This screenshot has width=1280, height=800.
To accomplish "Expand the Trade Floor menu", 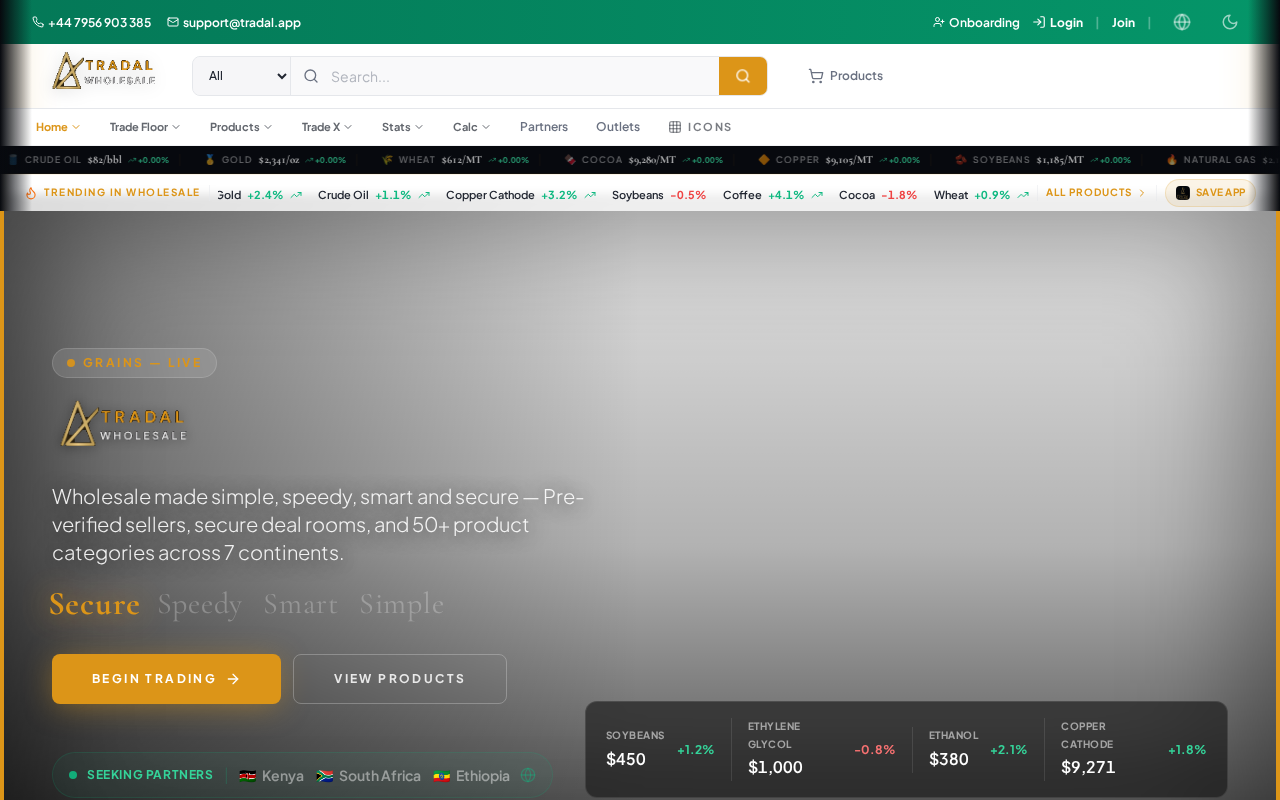I will pyautogui.click(x=145, y=127).
